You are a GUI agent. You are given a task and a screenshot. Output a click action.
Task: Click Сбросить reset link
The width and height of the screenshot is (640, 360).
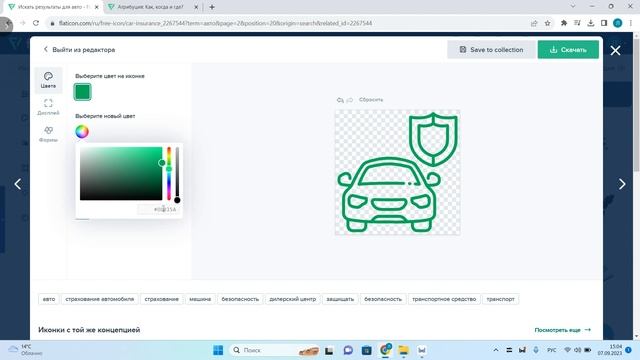(x=371, y=100)
